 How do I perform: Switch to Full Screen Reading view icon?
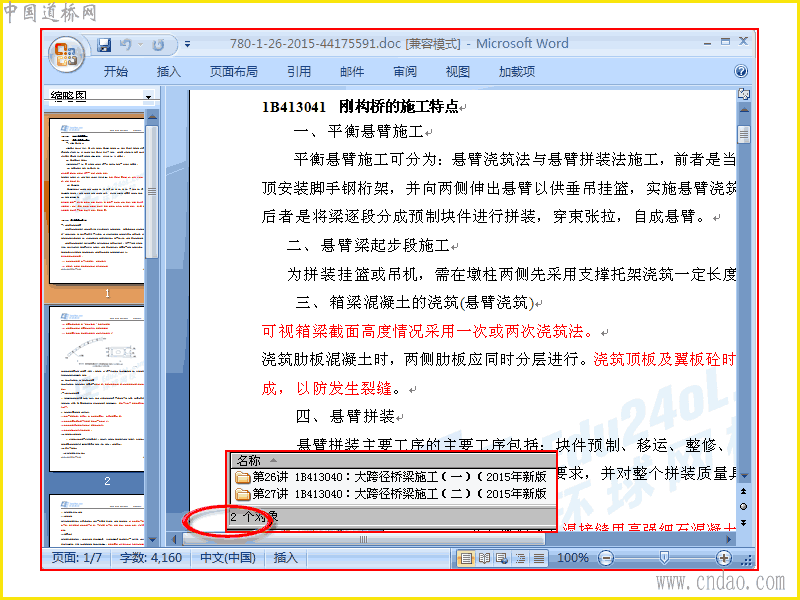click(x=484, y=558)
